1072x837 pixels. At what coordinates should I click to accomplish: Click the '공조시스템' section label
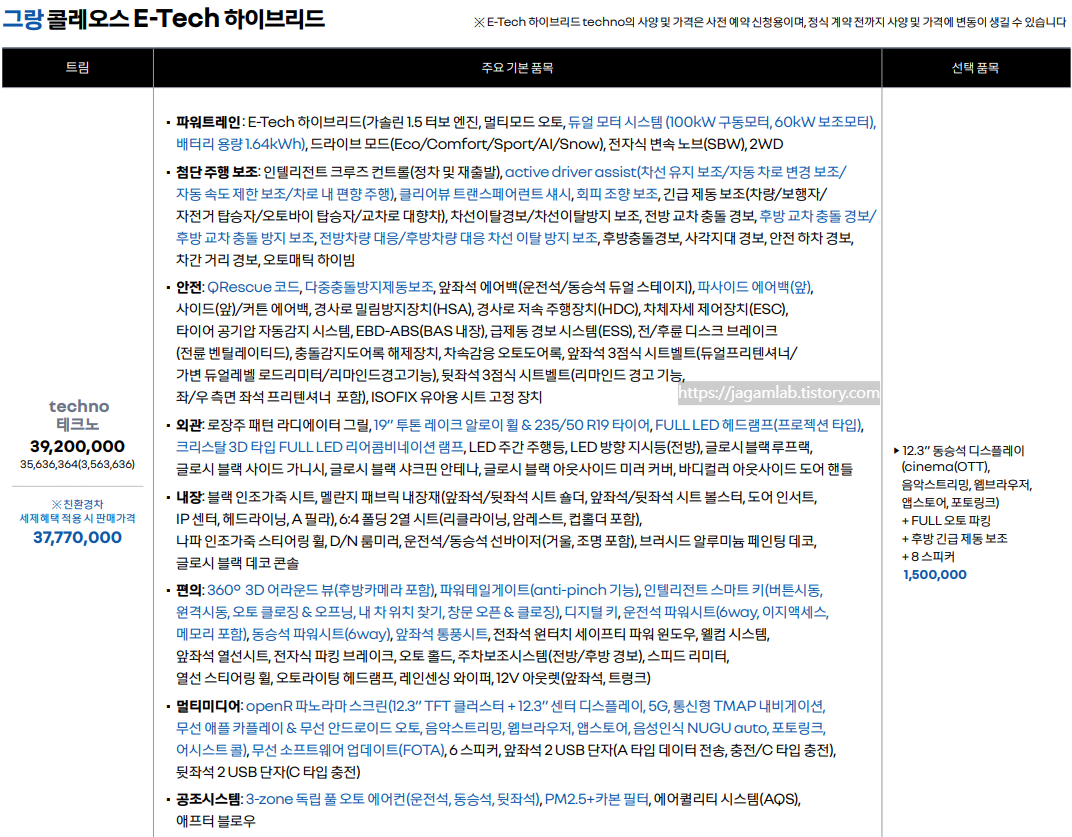click(209, 799)
